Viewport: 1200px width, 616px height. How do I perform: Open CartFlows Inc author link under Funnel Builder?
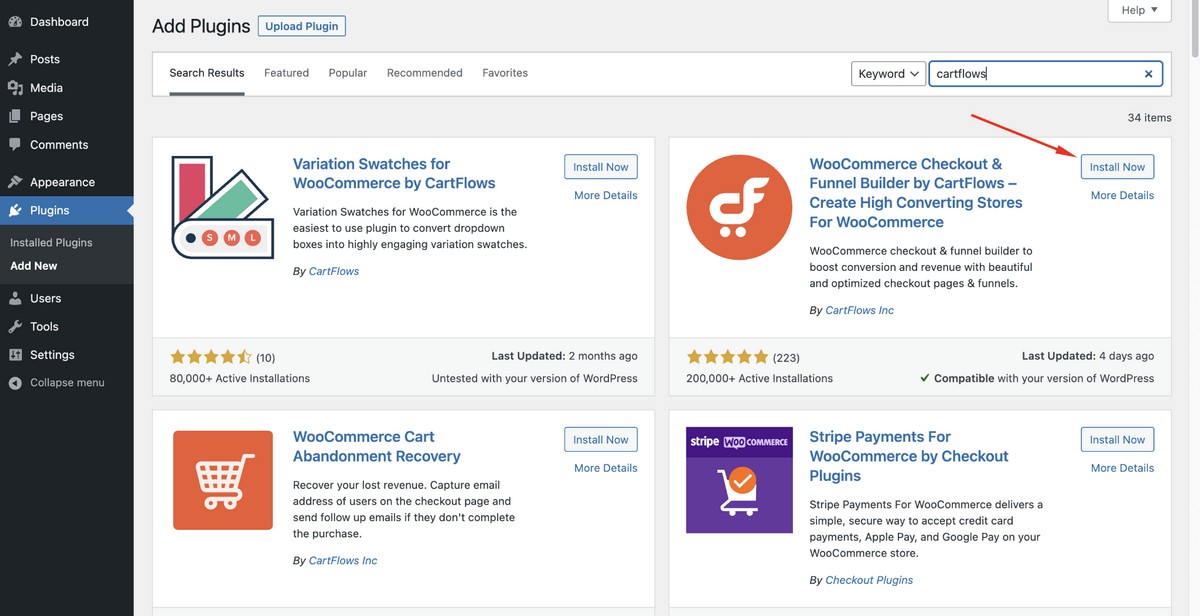[x=860, y=310]
